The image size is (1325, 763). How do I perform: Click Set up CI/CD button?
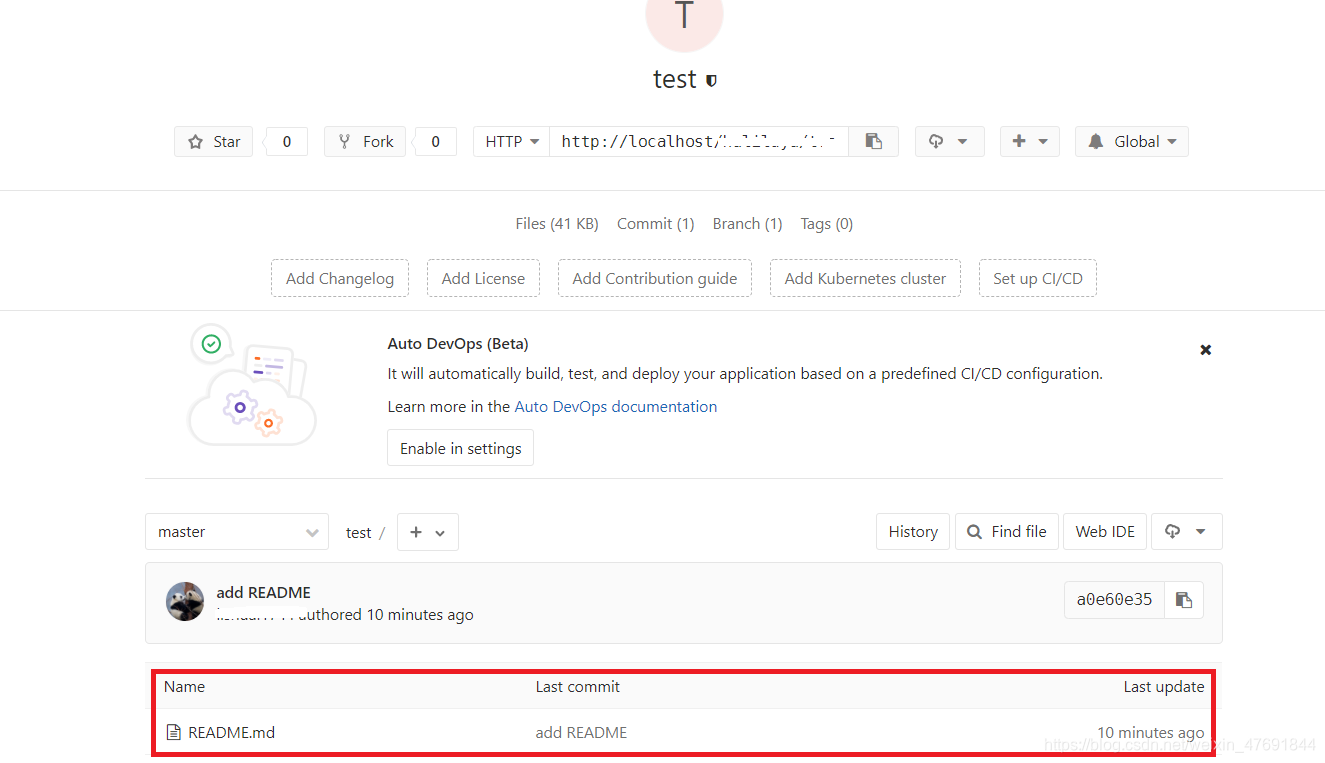click(x=1038, y=278)
